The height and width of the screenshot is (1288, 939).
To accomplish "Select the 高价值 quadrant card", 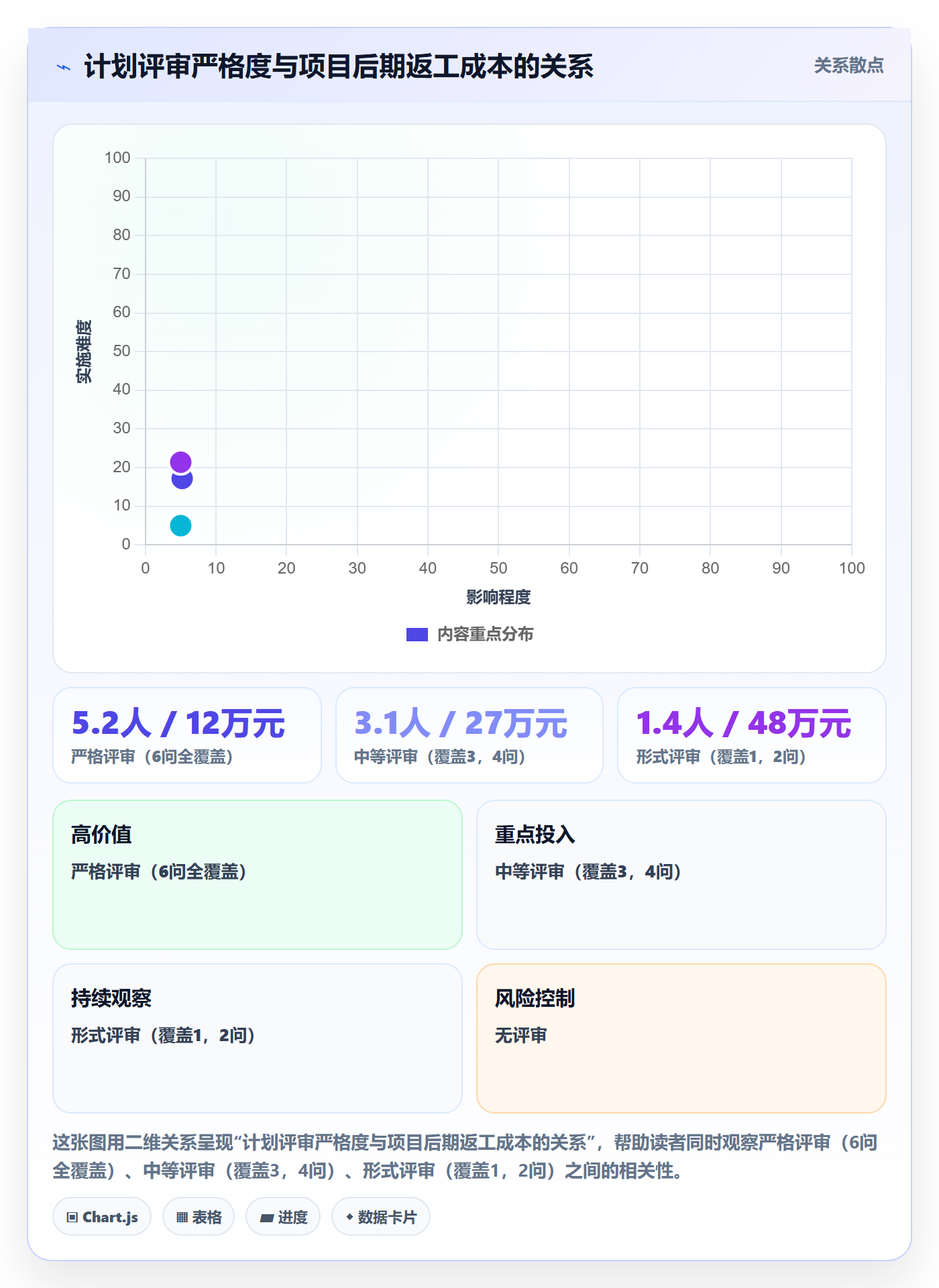I will point(258,875).
